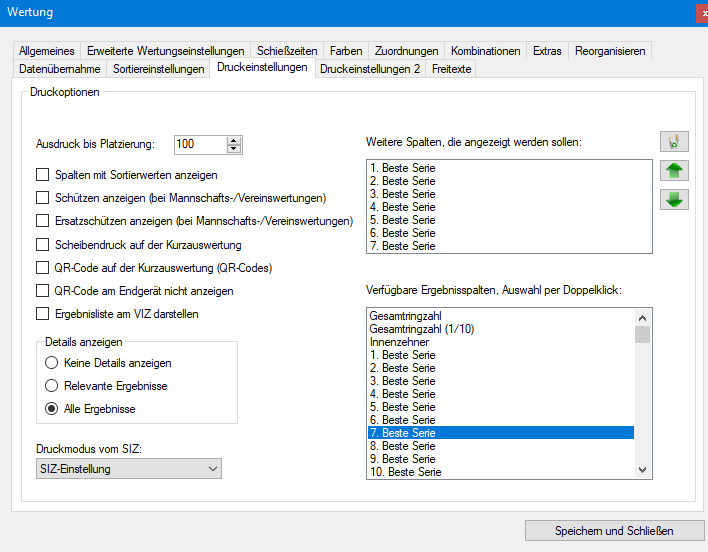This screenshot has width=708, height=552.
Task: Select the Relevante Ergebnisse radio option
Action: point(52,386)
